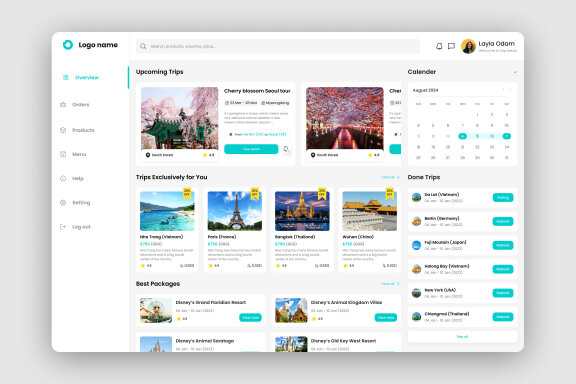Click the location pin on first South Korea card
The height and width of the screenshot is (384, 576).
[148, 155]
